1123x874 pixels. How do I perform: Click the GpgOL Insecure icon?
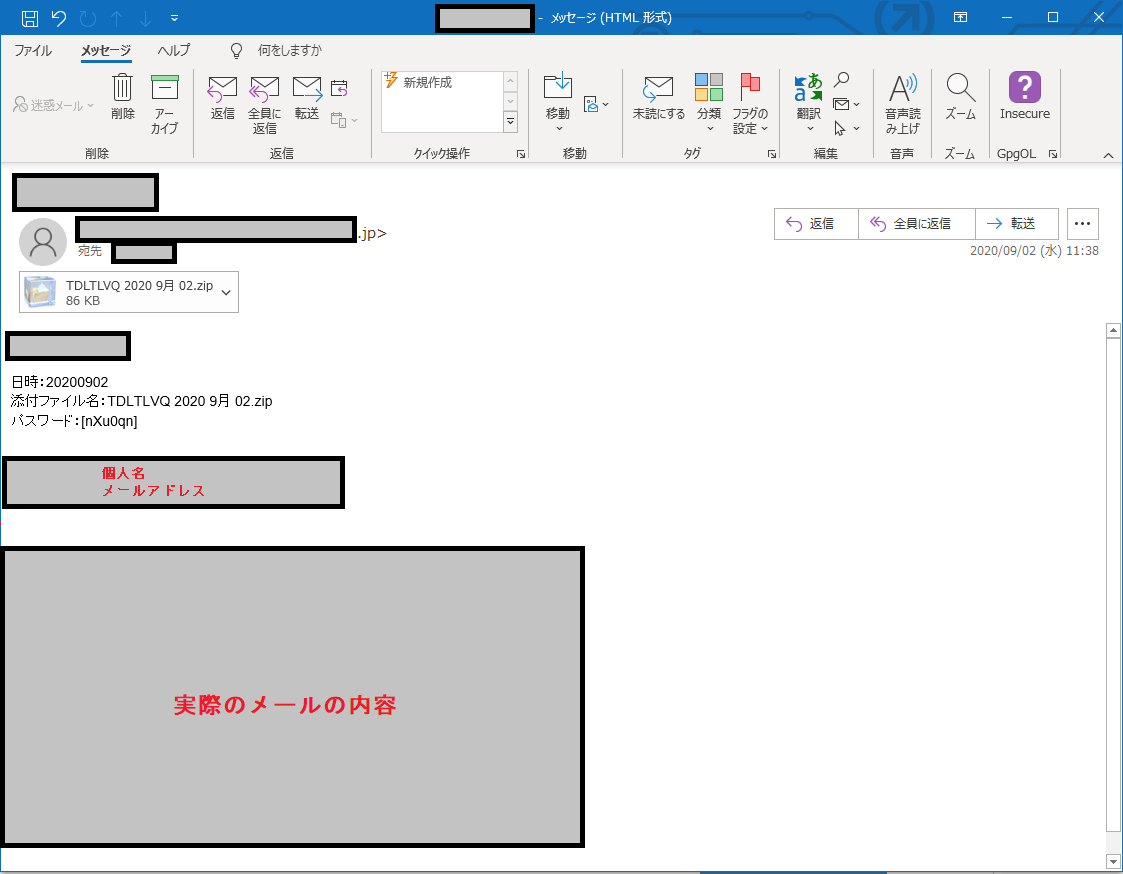click(x=1025, y=96)
